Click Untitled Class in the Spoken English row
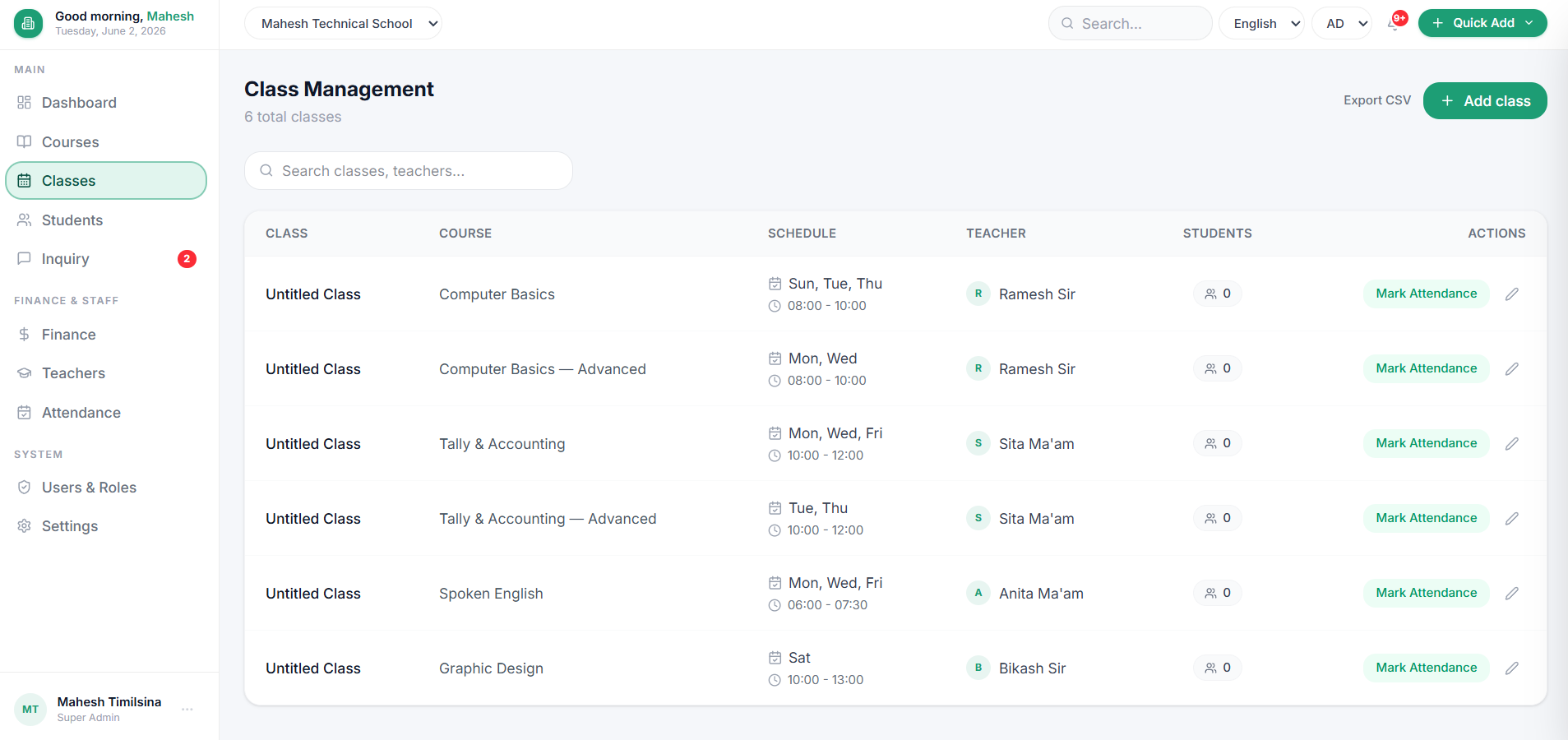The width and height of the screenshot is (1568, 740). pos(313,594)
